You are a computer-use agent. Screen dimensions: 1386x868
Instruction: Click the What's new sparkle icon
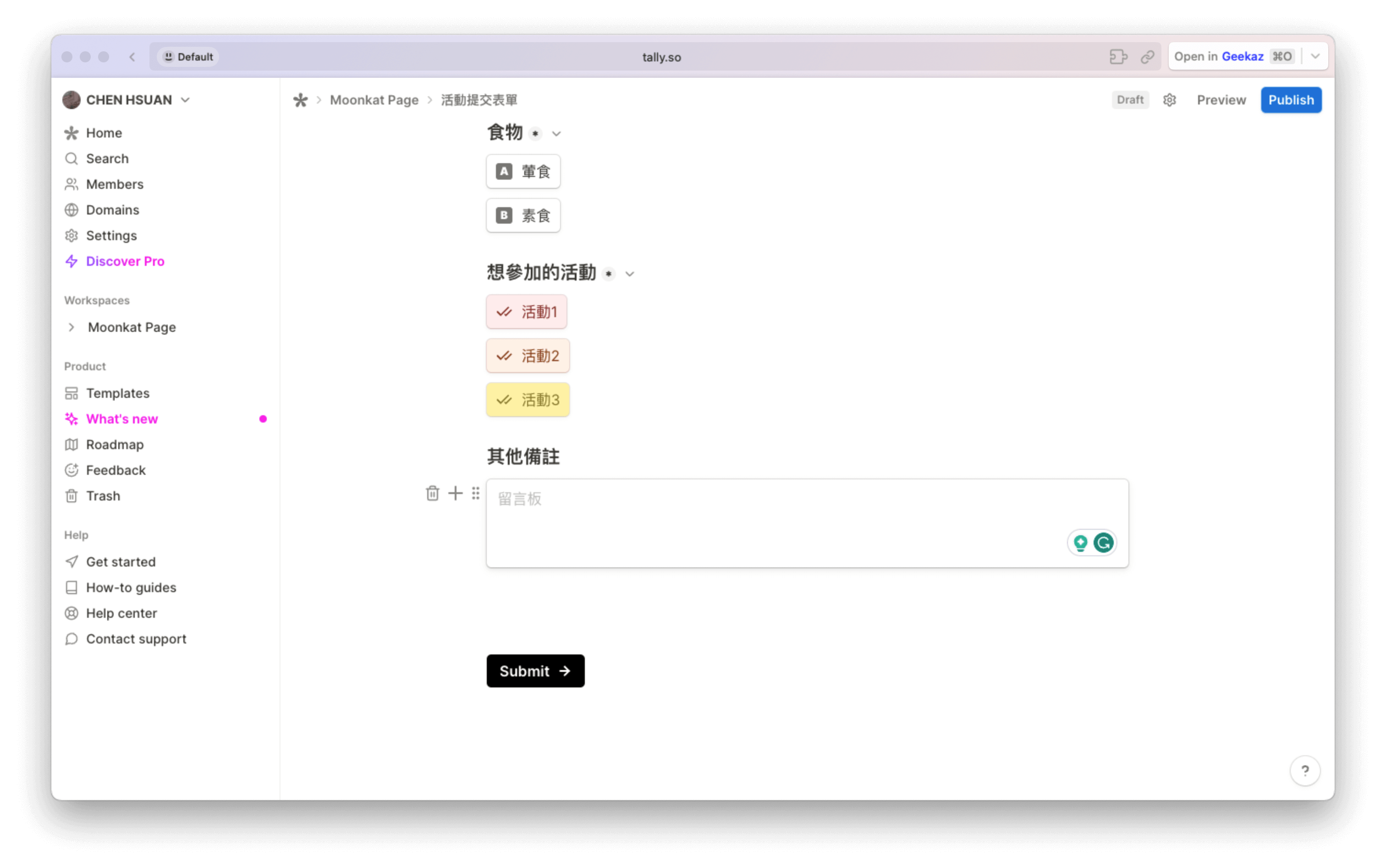click(x=71, y=419)
